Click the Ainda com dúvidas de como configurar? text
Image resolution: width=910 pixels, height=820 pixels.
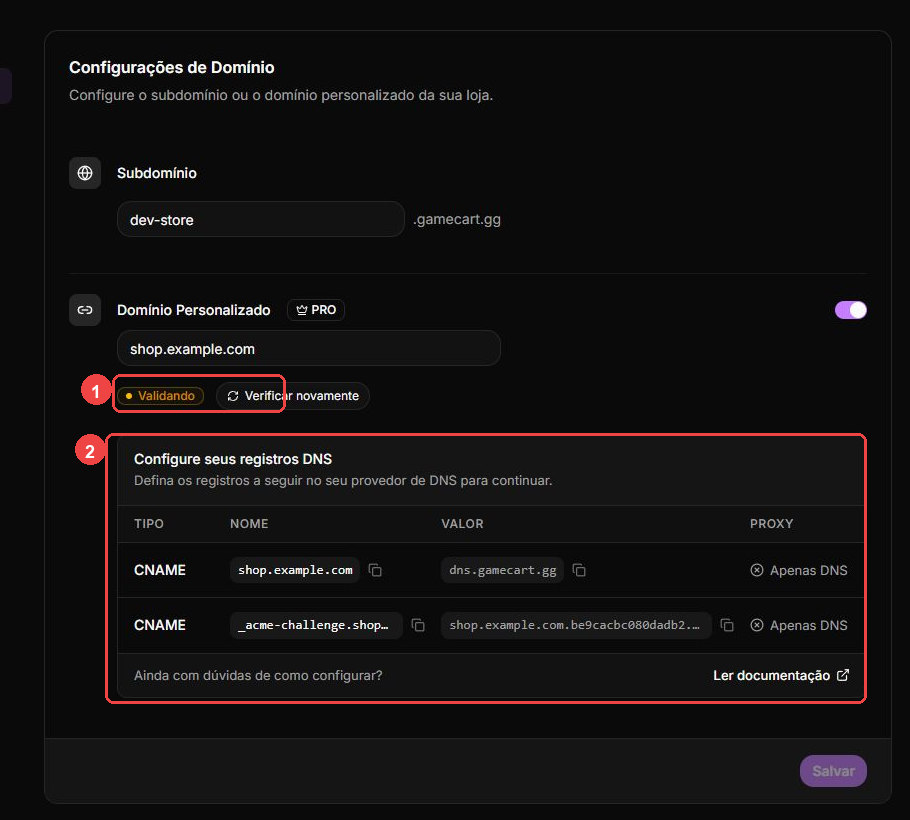tap(258, 675)
